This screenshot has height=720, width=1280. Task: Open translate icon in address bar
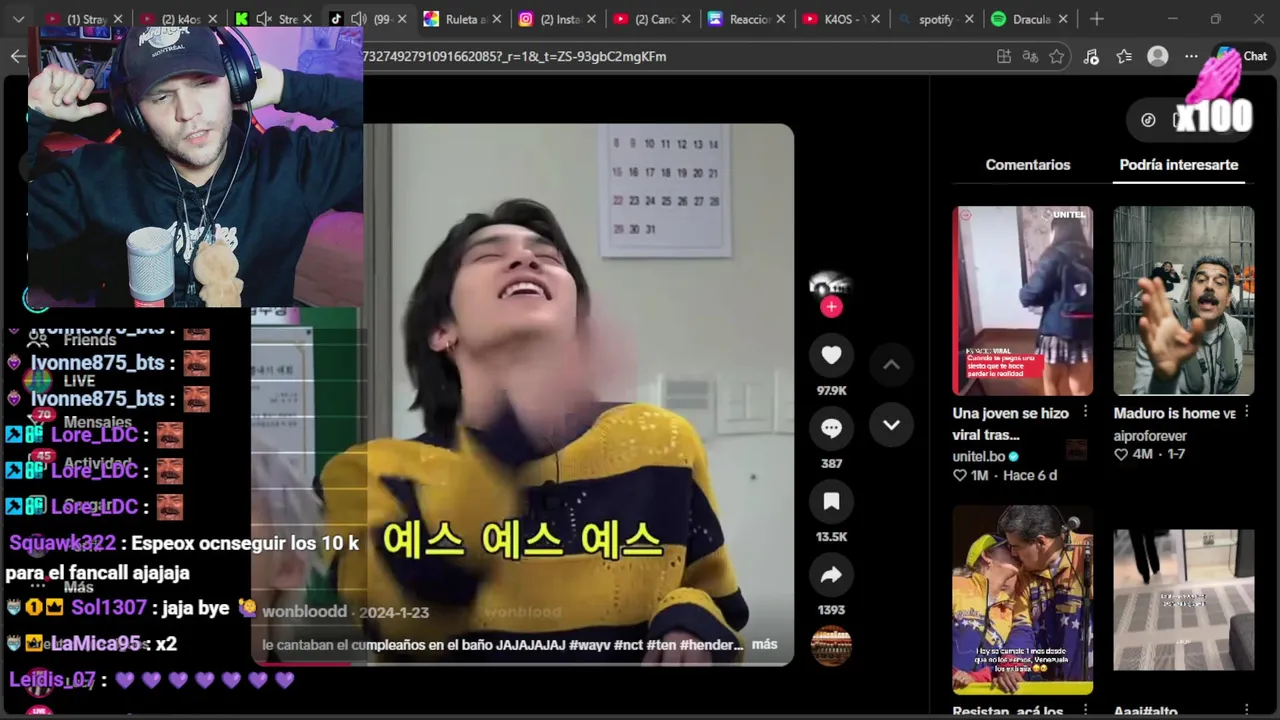(1030, 57)
